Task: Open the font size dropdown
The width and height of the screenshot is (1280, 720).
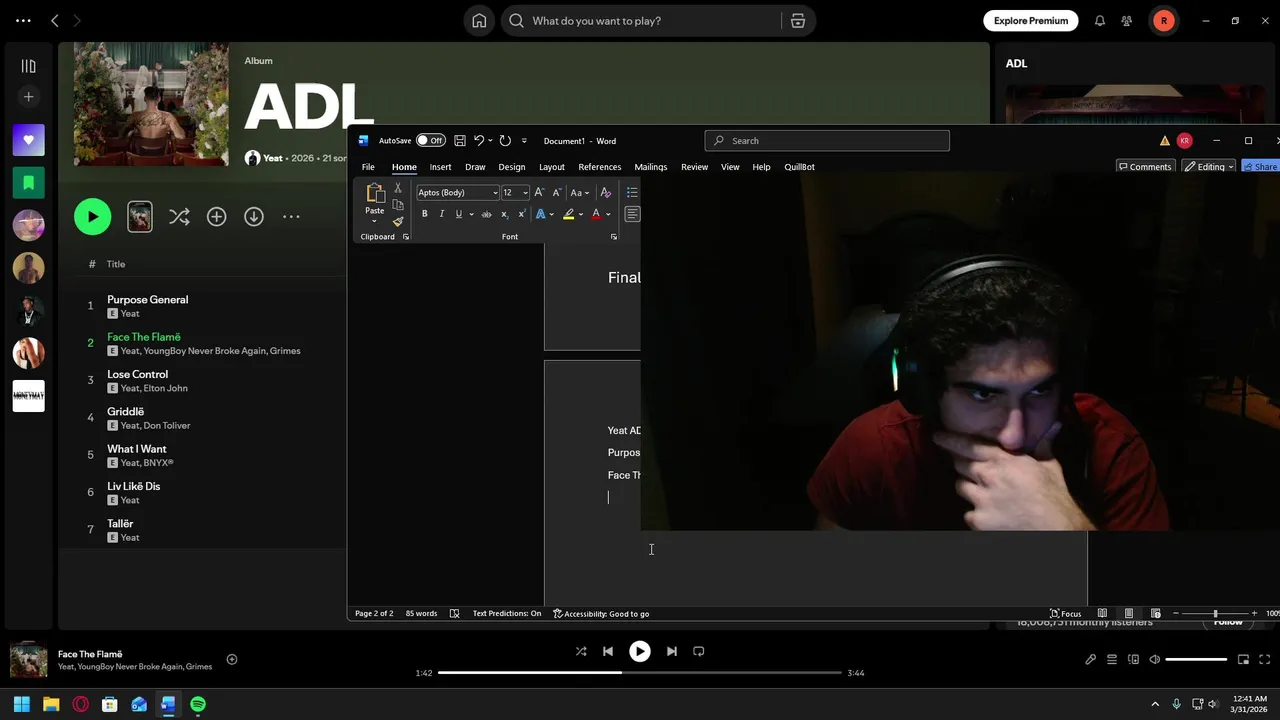Action: 525,193
